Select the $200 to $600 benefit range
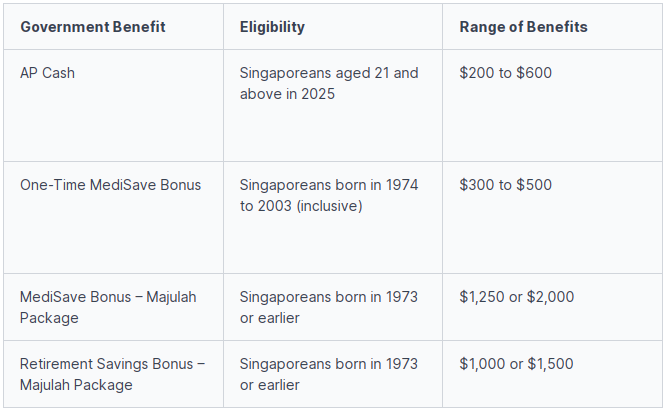The height and width of the screenshot is (411, 666). point(505,73)
